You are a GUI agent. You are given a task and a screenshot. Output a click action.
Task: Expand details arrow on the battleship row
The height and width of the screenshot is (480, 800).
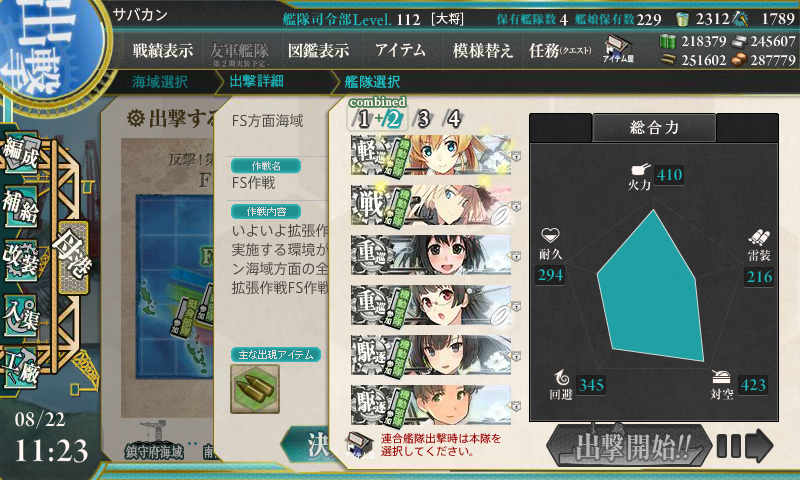[x=516, y=206]
